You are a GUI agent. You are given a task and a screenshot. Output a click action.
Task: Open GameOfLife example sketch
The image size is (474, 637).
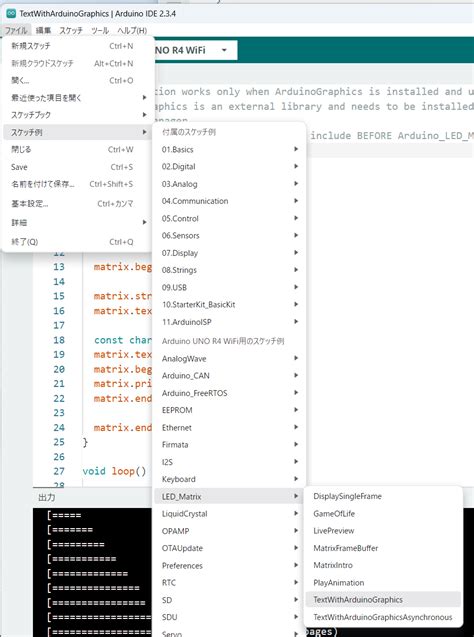[x=383, y=514]
